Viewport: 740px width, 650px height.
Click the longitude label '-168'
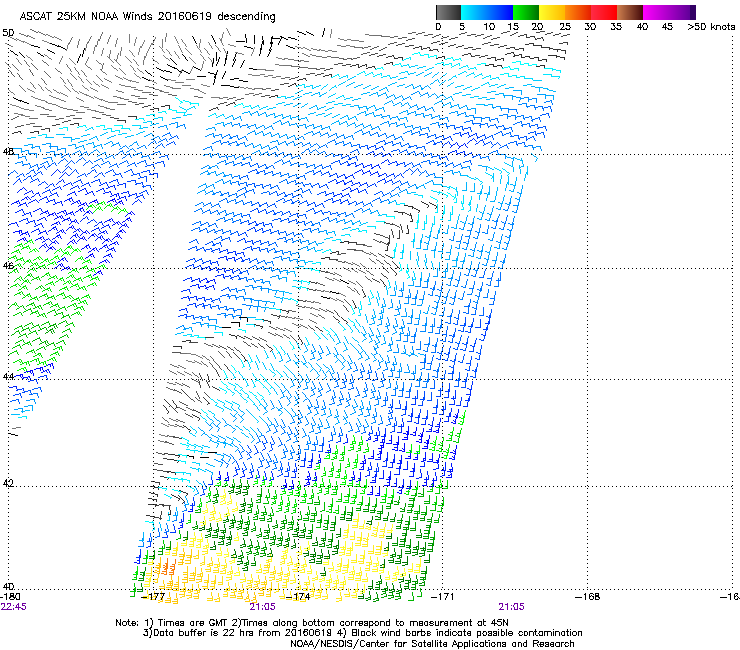pyautogui.click(x=588, y=597)
